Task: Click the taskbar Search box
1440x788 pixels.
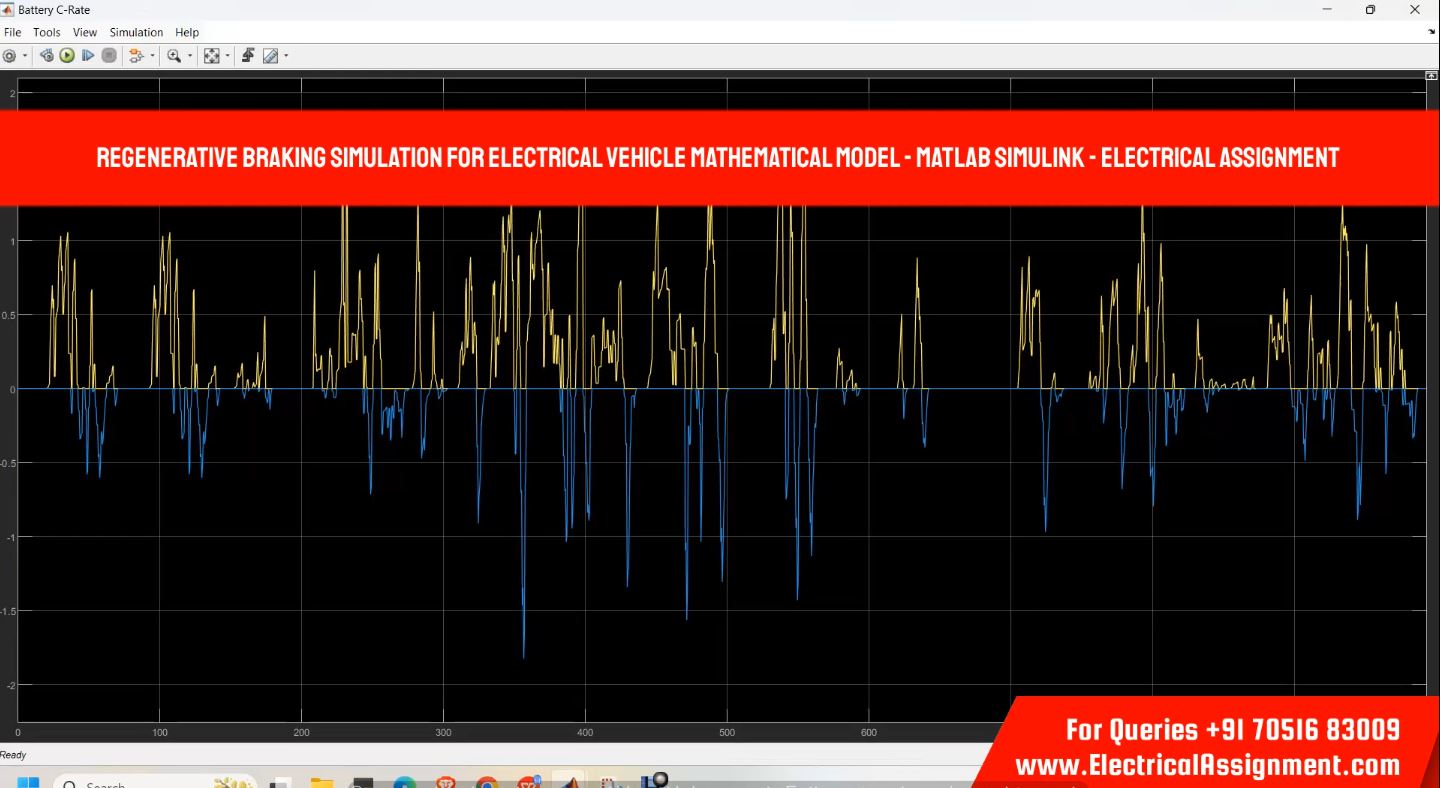Action: coord(155,783)
